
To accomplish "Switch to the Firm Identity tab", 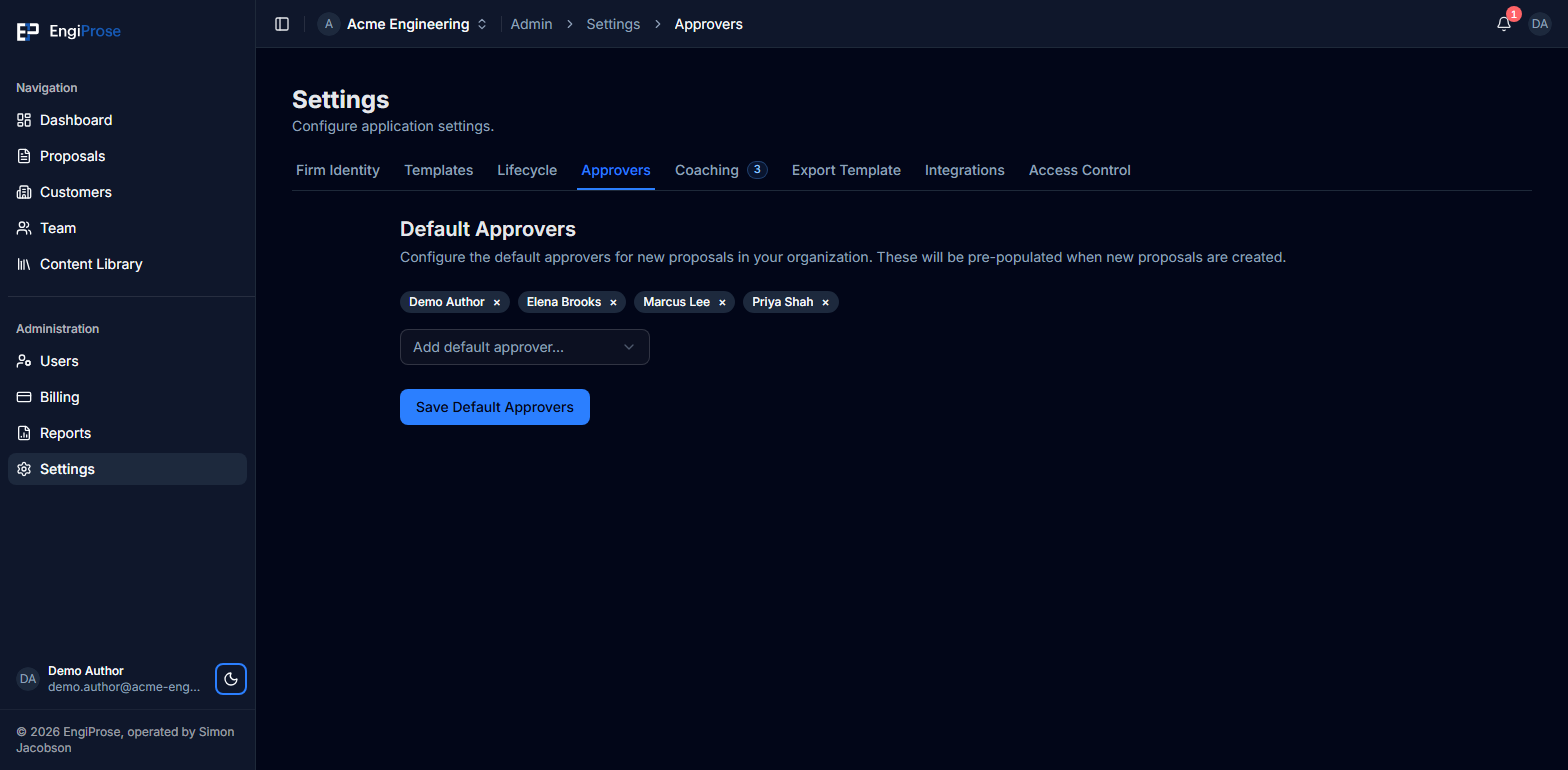I will [x=338, y=170].
